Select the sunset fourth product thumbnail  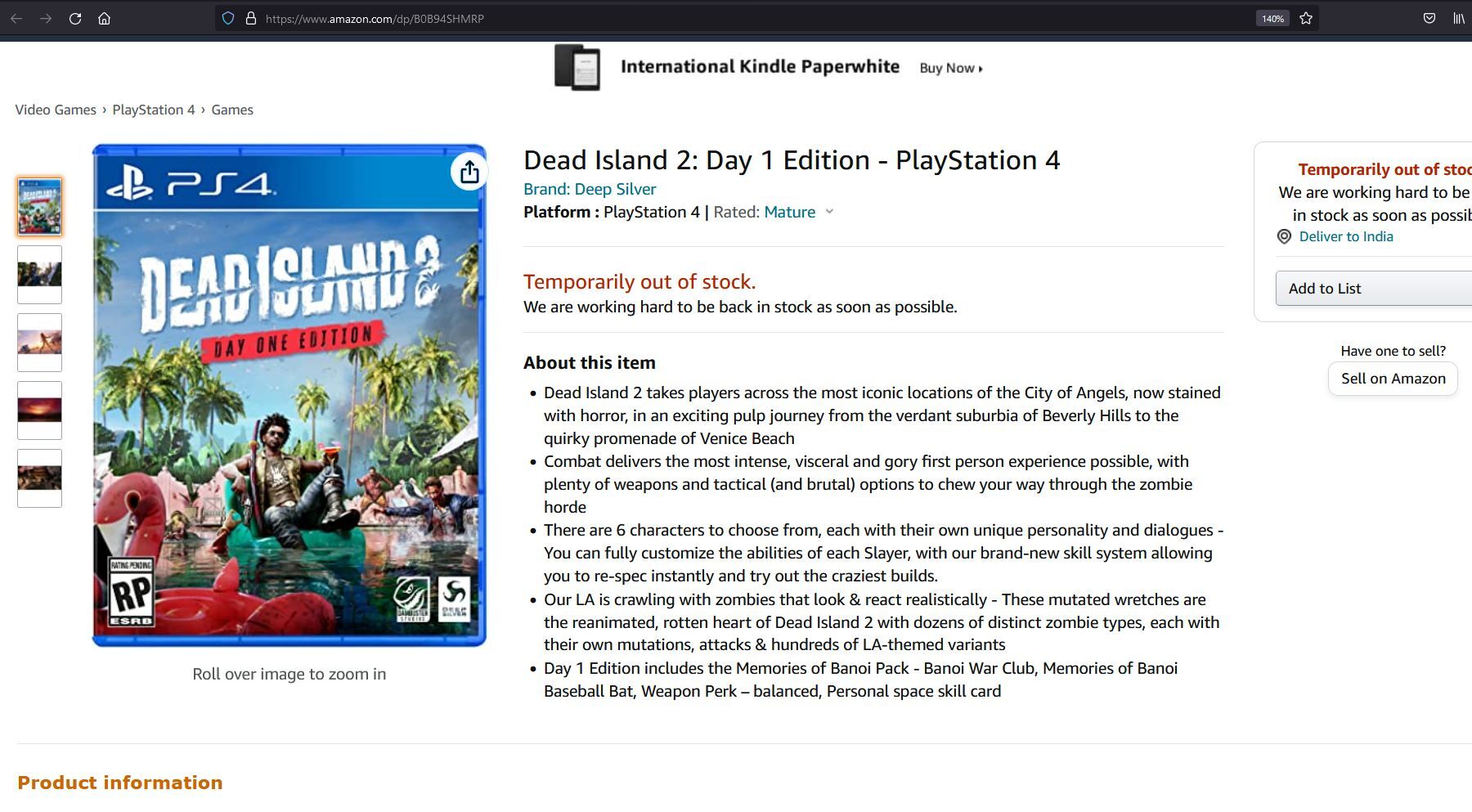click(x=39, y=410)
